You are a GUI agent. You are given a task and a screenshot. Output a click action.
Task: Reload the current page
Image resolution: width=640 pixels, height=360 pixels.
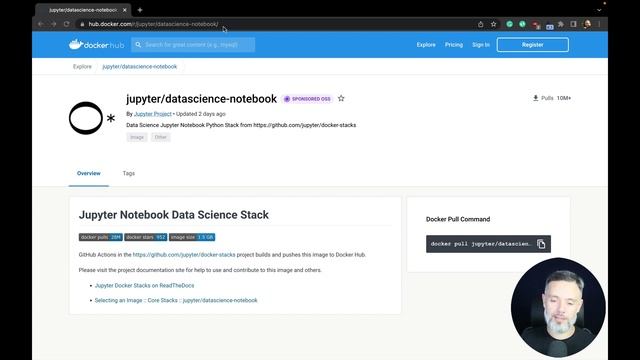tap(67, 24)
